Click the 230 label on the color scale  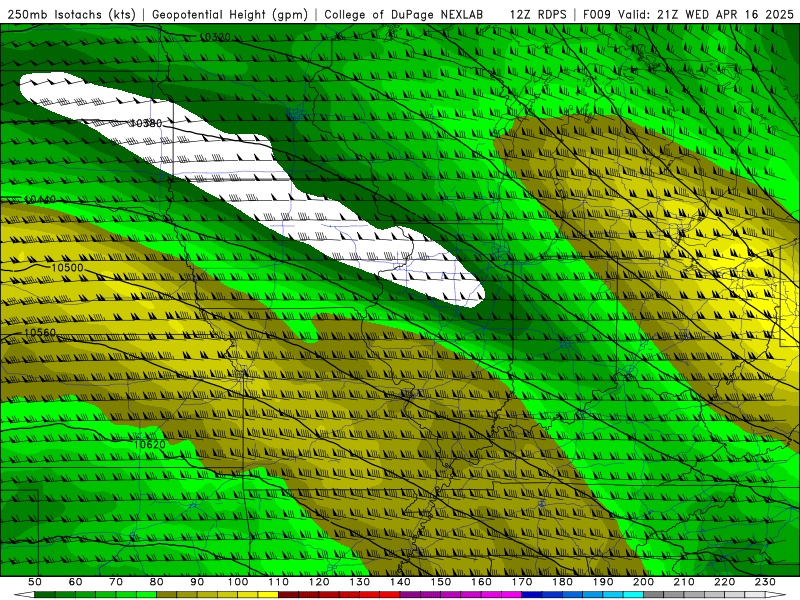(x=765, y=582)
